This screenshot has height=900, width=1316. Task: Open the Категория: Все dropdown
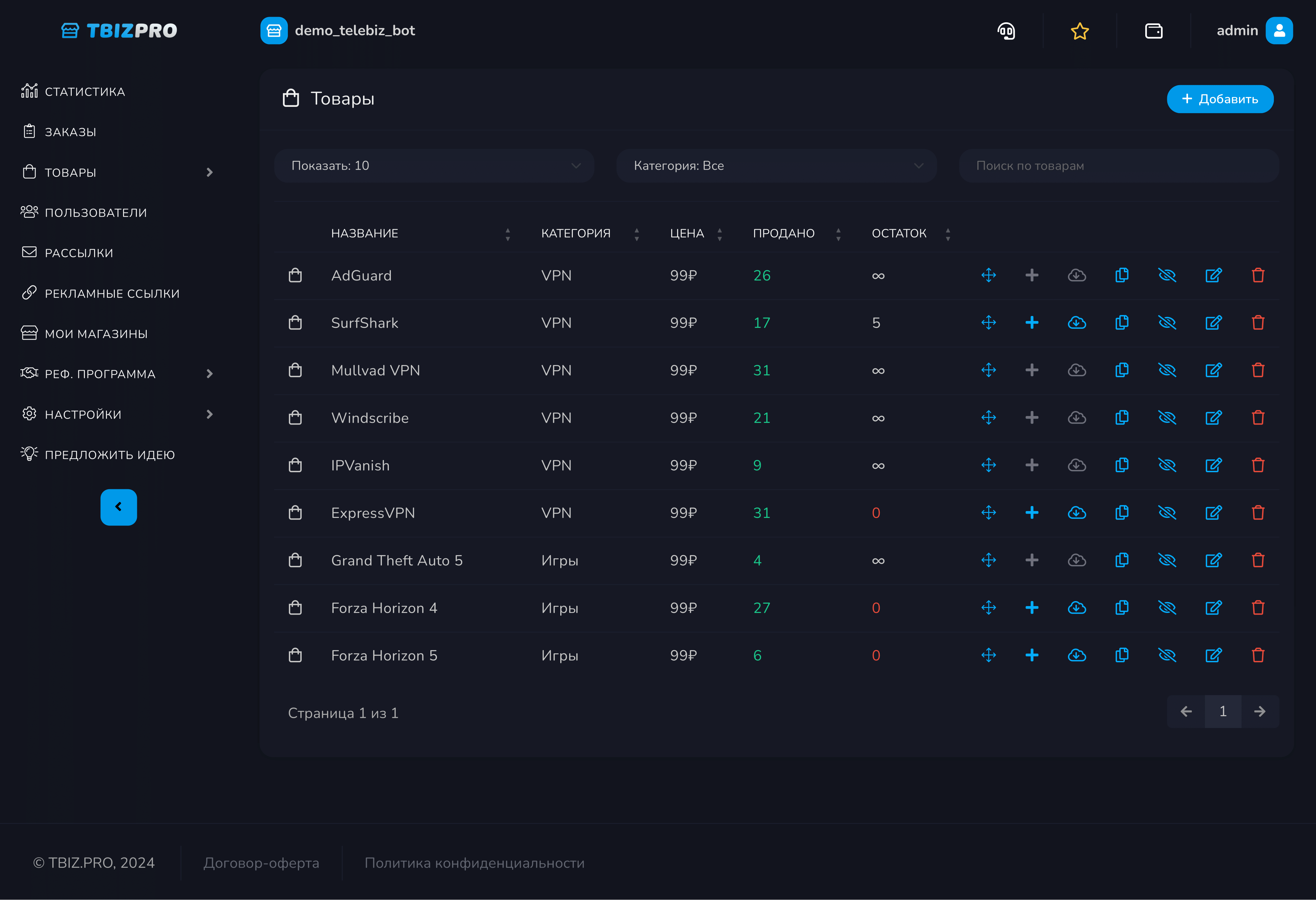point(776,166)
